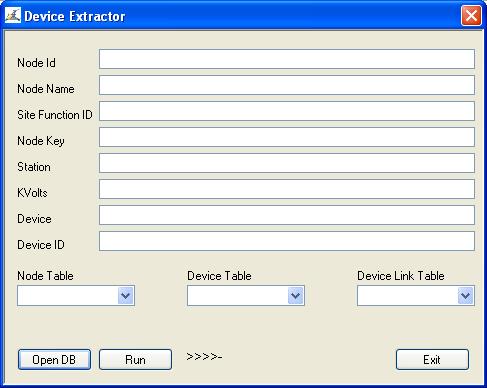Expand the Node Table dropdown arrow
The width and height of the screenshot is (487, 388).
[x=126, y=295]
